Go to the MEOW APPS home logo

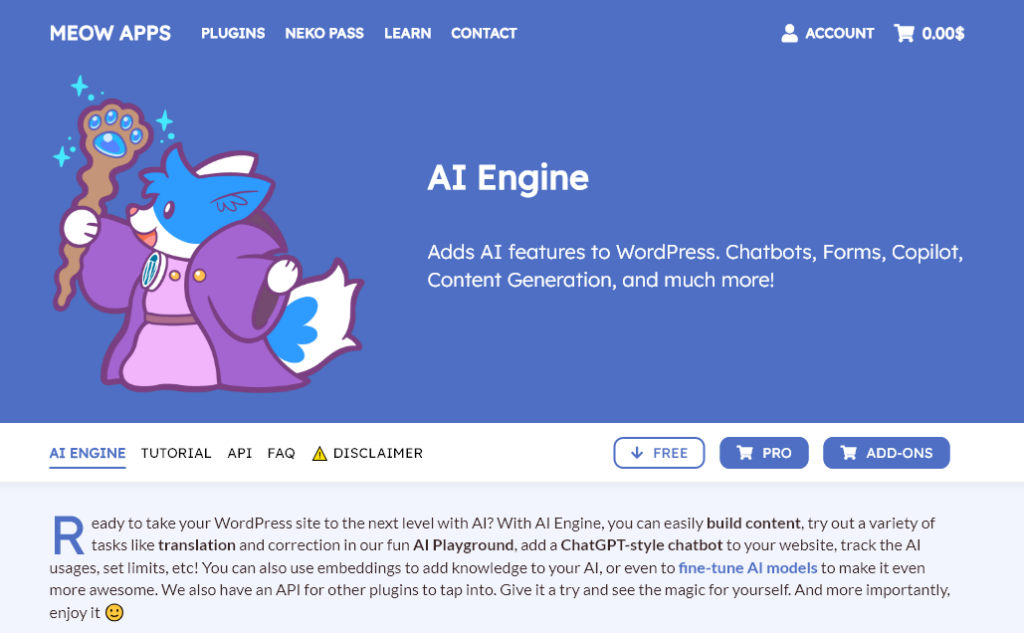(x=110, y=33)
